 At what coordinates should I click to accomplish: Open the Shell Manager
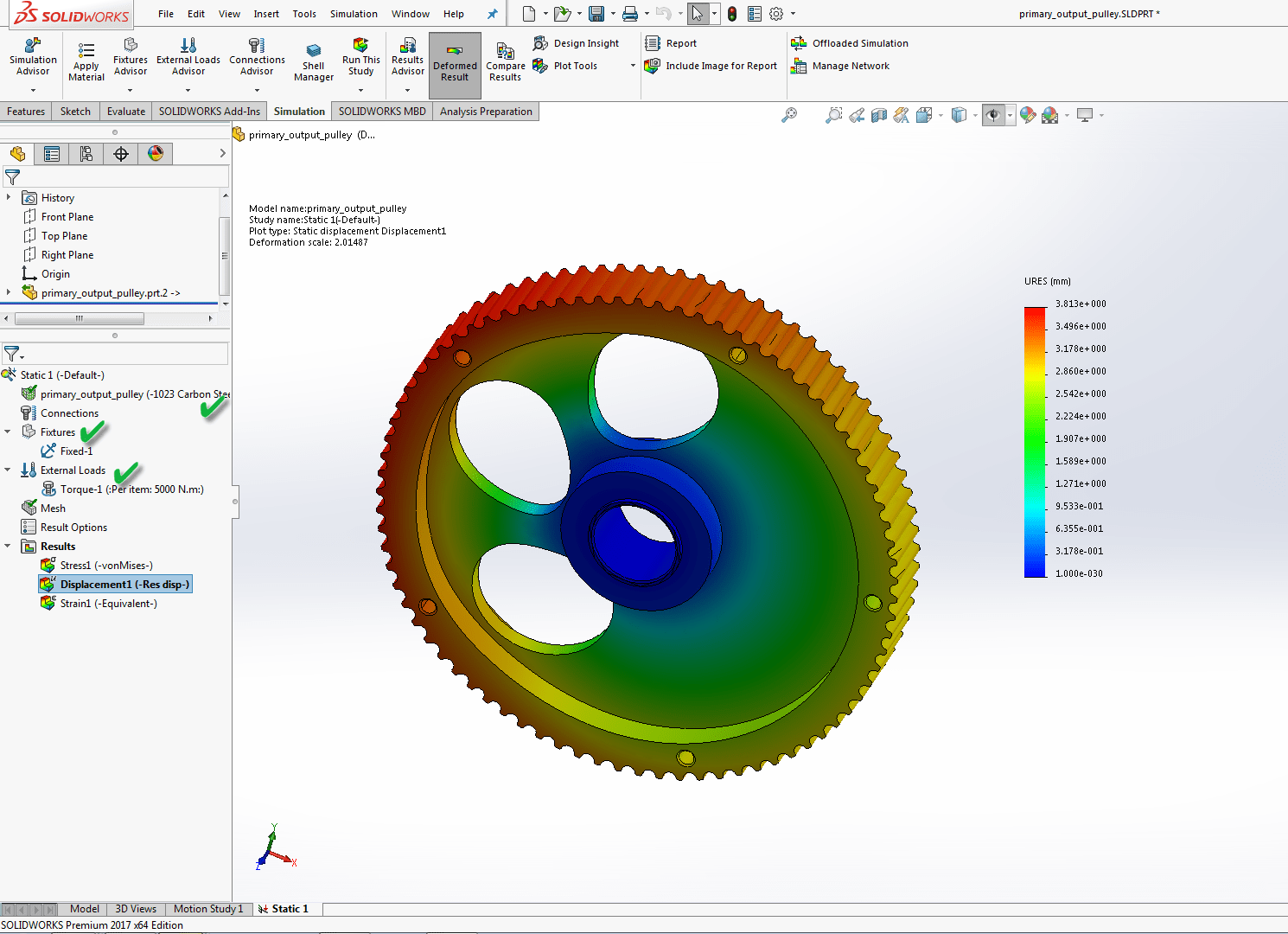(x=313, y=59)
